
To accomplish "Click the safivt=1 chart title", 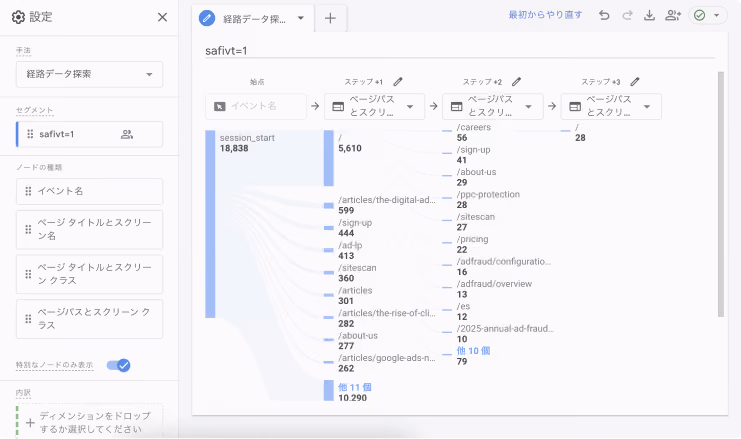I will pyautogui.click(x=226, y=51).
